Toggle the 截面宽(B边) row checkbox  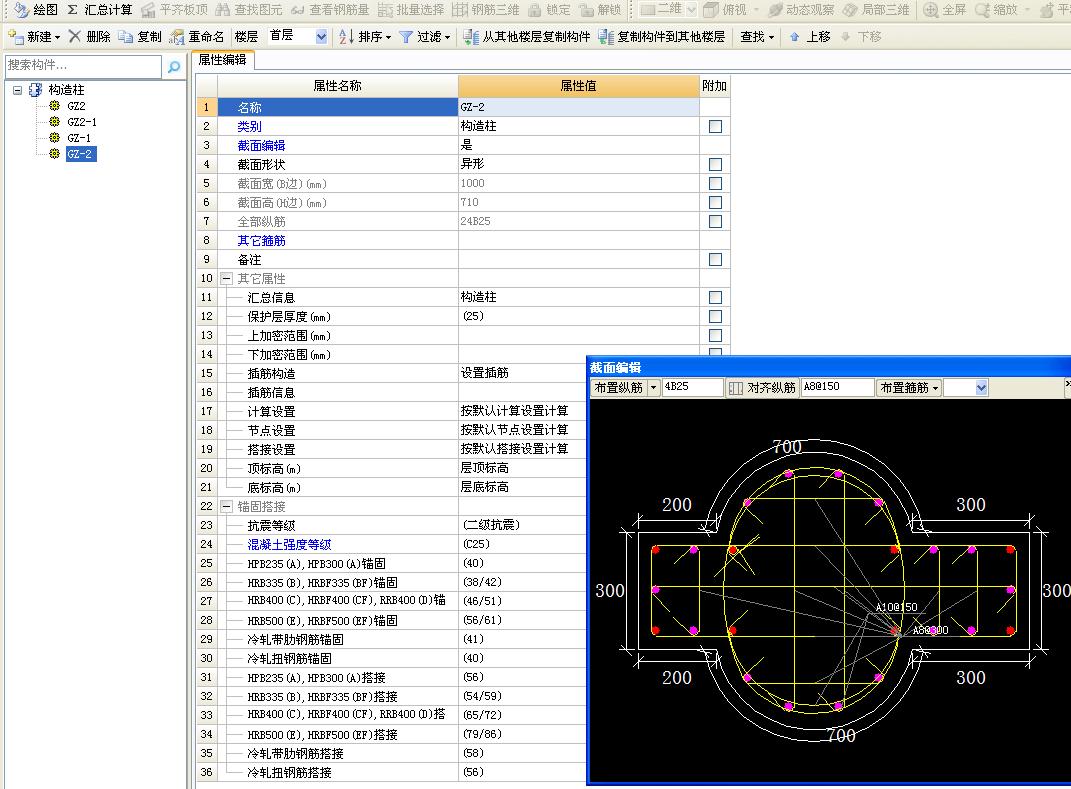(715, 184)
